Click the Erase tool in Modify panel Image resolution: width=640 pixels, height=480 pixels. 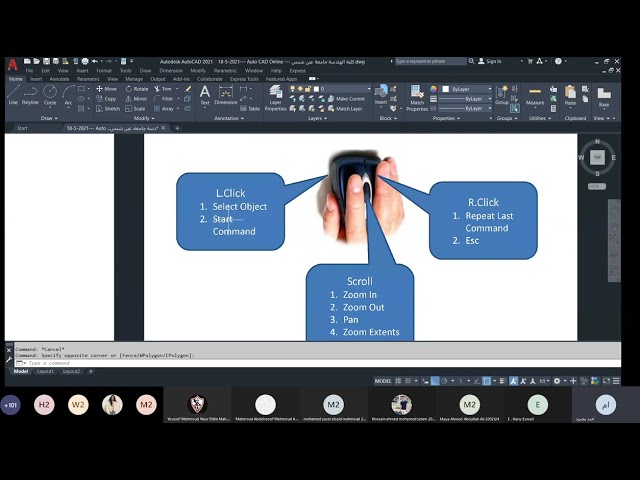(x=188, y=89)
